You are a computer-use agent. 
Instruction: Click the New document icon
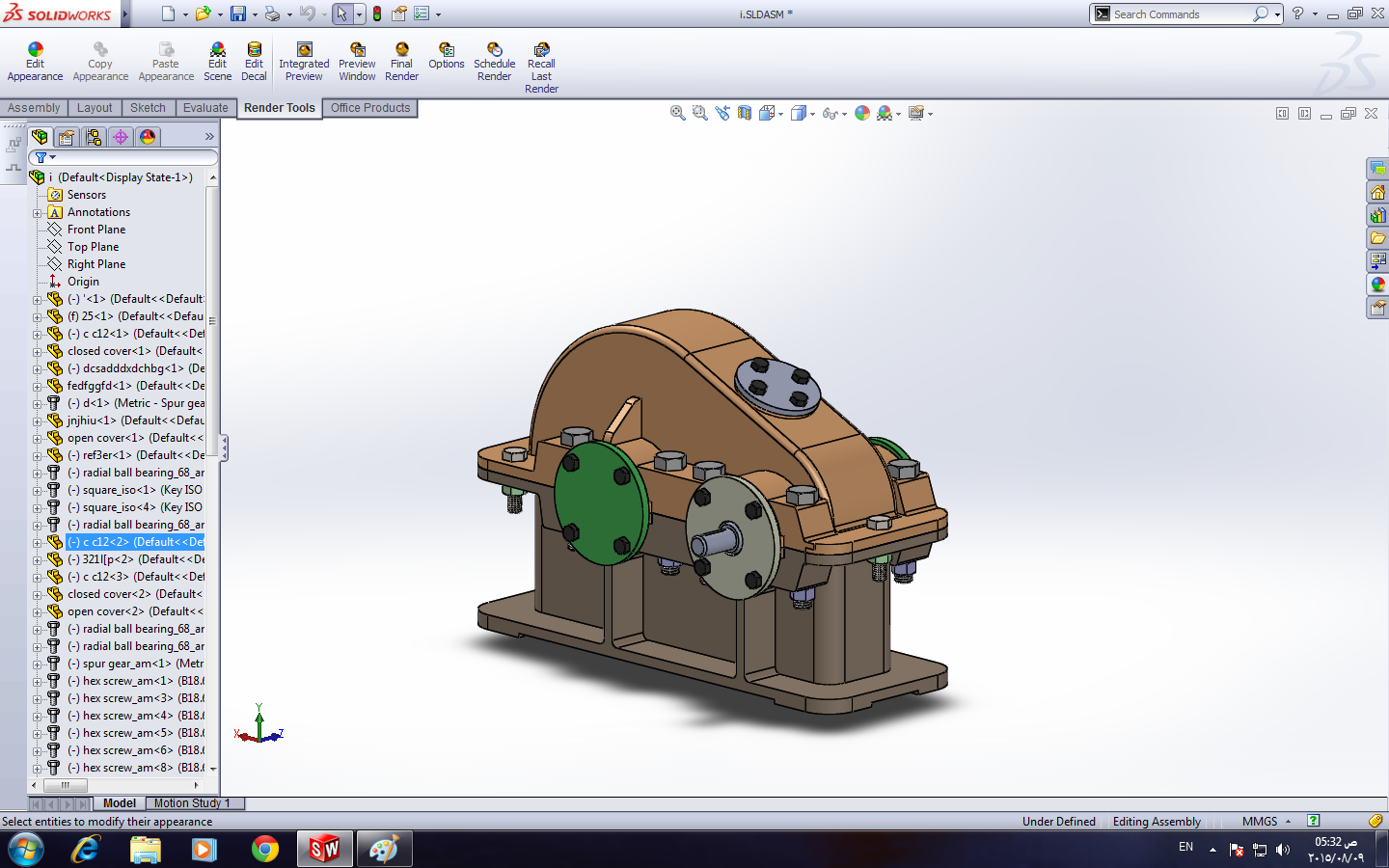pos(169,14)
